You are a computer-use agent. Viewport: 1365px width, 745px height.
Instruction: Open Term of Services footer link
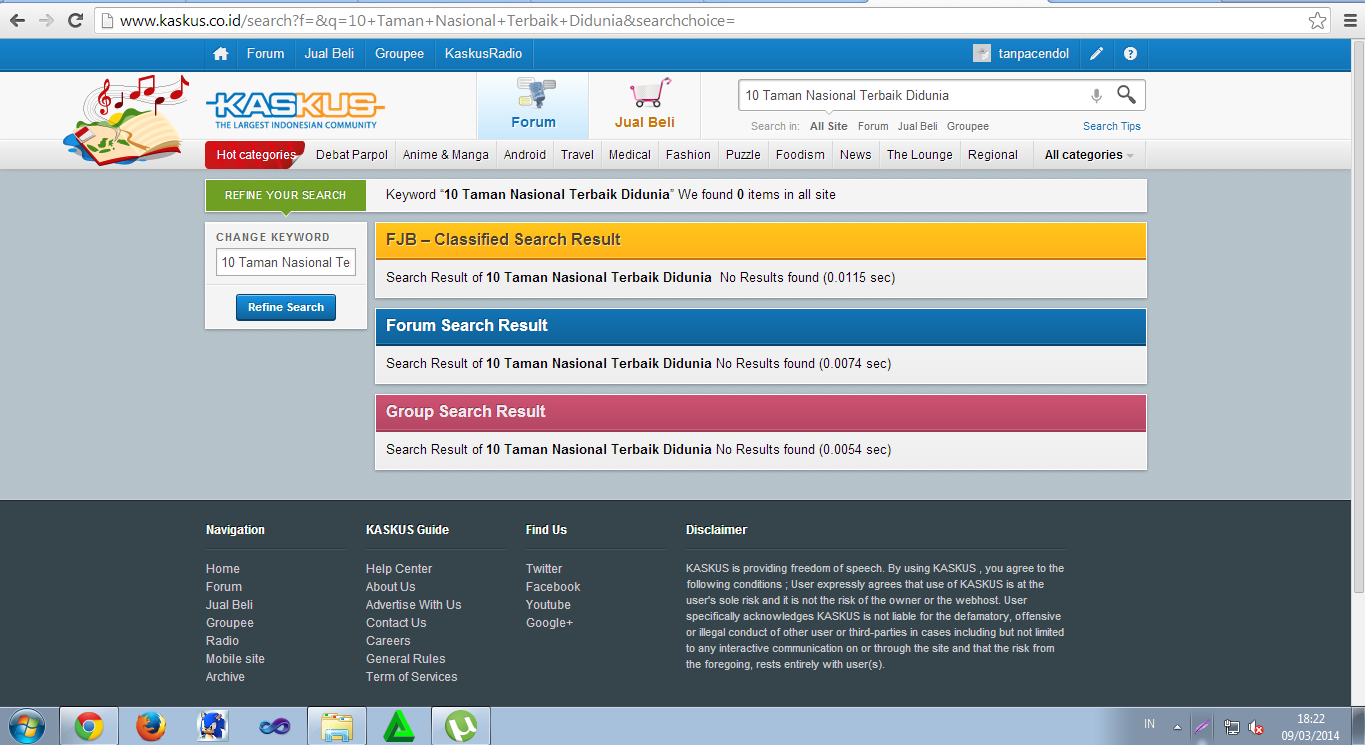[412, 677]
